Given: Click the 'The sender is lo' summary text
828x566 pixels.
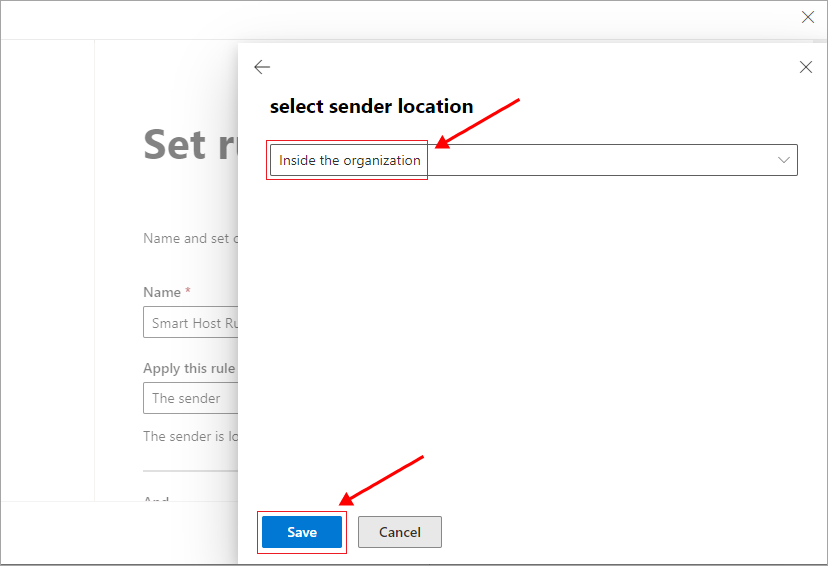Looking at the screenshot, I should [x=189, y=436].
